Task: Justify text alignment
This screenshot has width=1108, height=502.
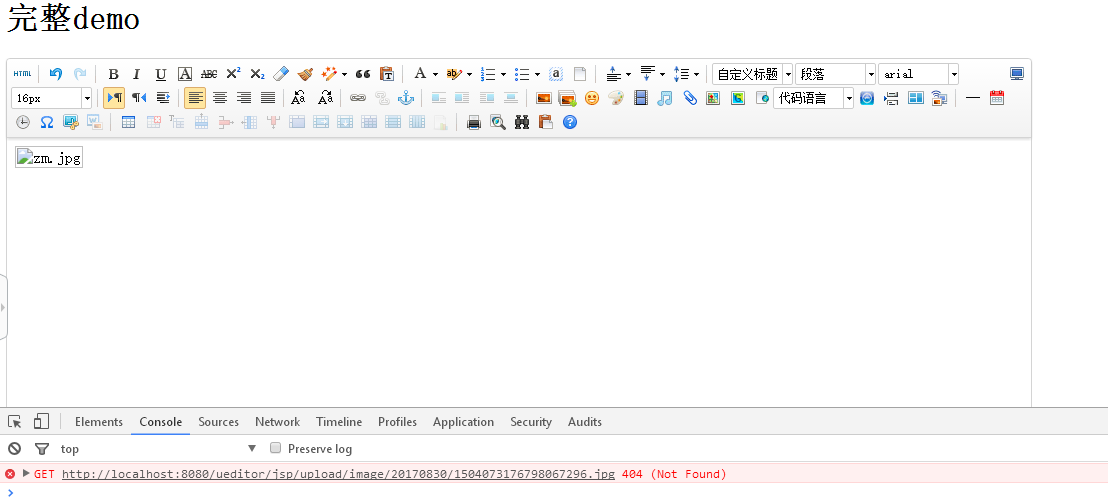Action: coord(268,98)
